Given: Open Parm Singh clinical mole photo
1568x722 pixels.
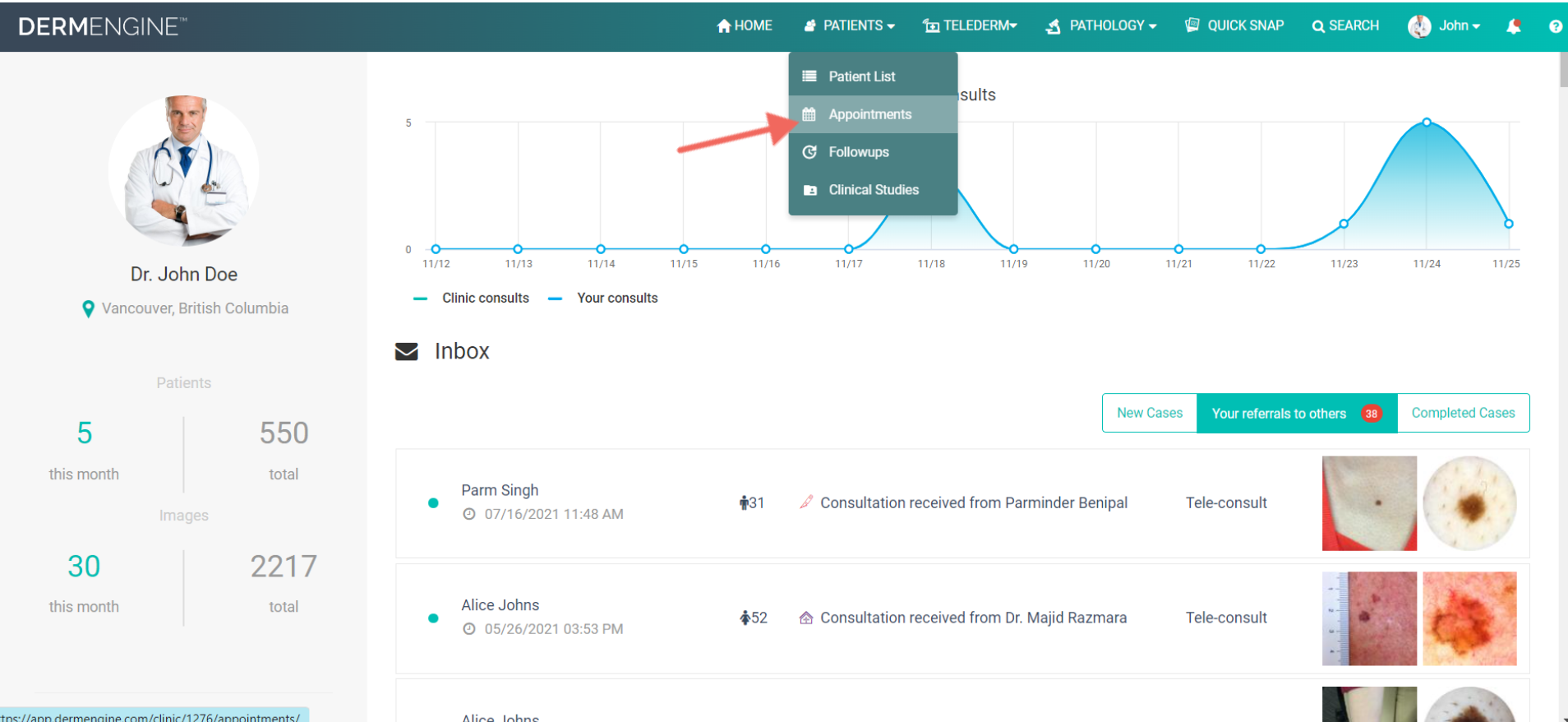Looking at the screenshot, I should (1369, 503).
